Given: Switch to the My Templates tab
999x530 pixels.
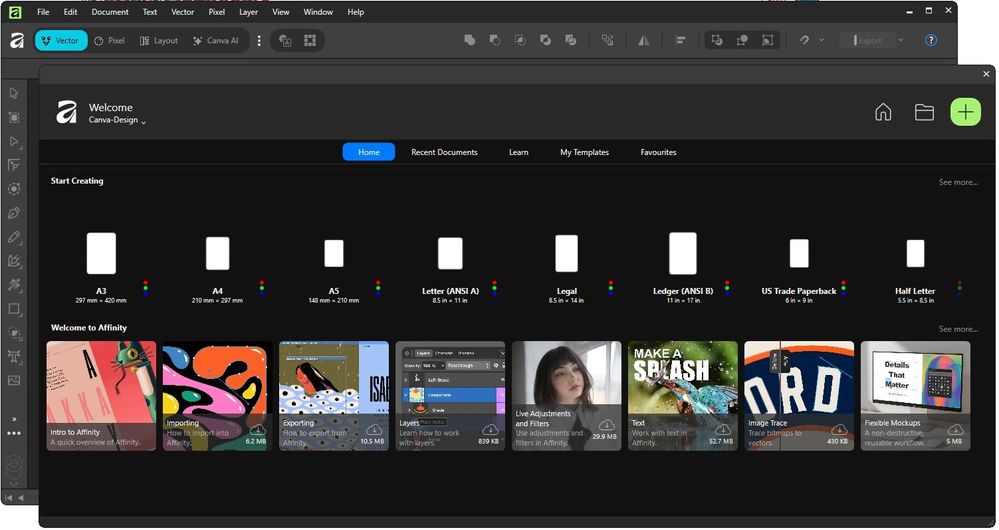Looking at the screenshot, I should click(x=584, y=152).
